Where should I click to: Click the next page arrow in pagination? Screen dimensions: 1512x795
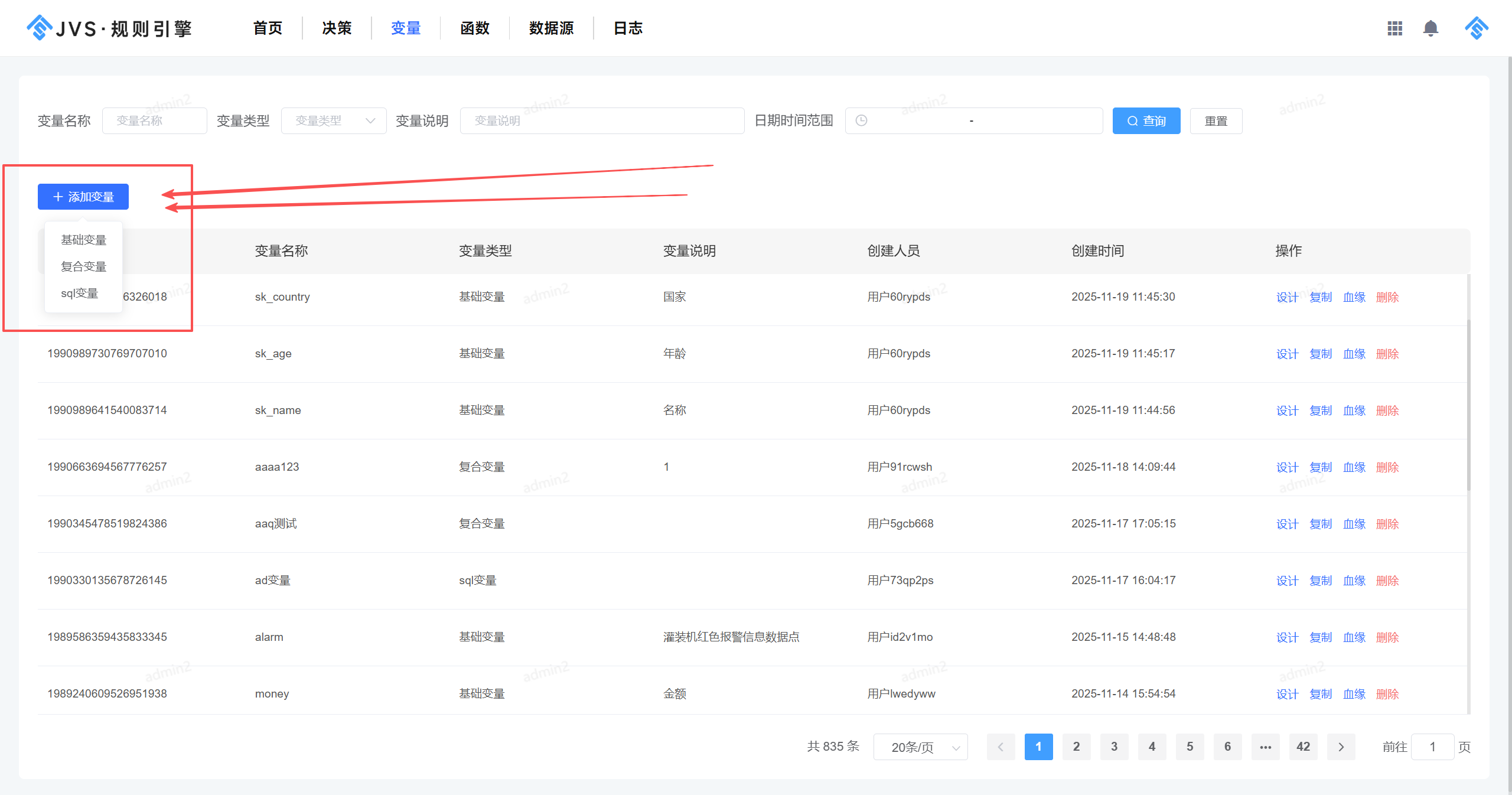(1341, 747)
